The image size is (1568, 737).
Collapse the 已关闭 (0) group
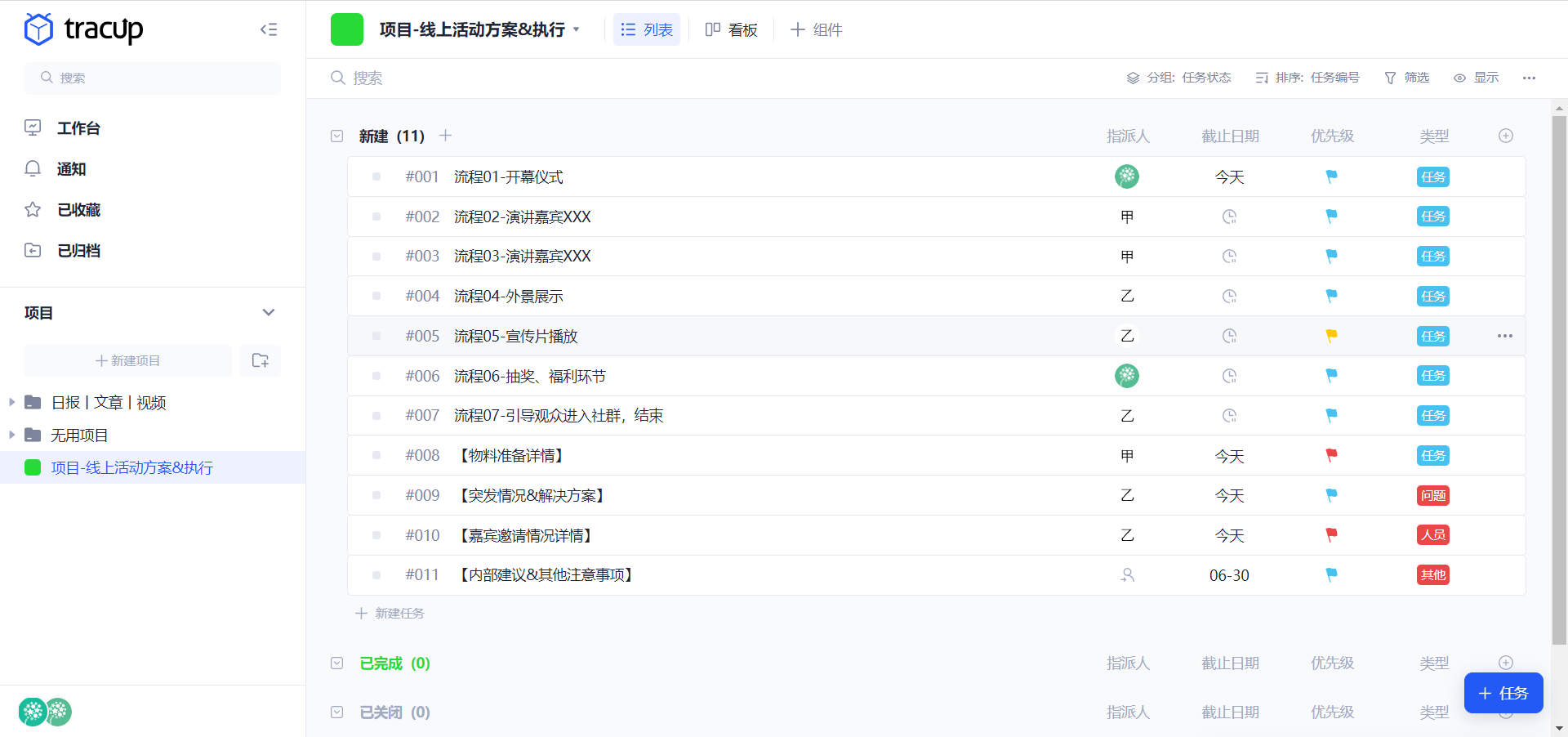pyautogui.click(x=337, y=712)
